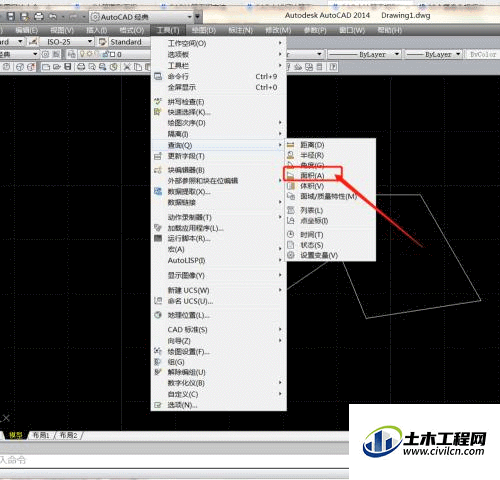Image resolution: width=500 pixels, height=480 pixels.
Task: Select 运行脚本(R)... menu entry
Action: coord(219,239)
